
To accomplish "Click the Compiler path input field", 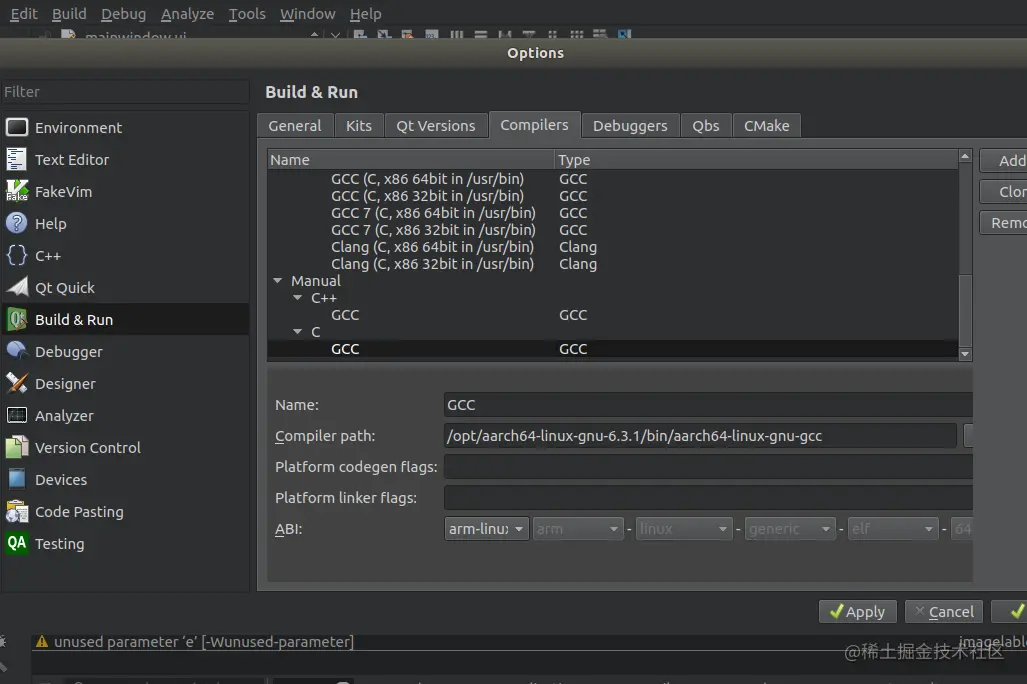I will (700, 436).
